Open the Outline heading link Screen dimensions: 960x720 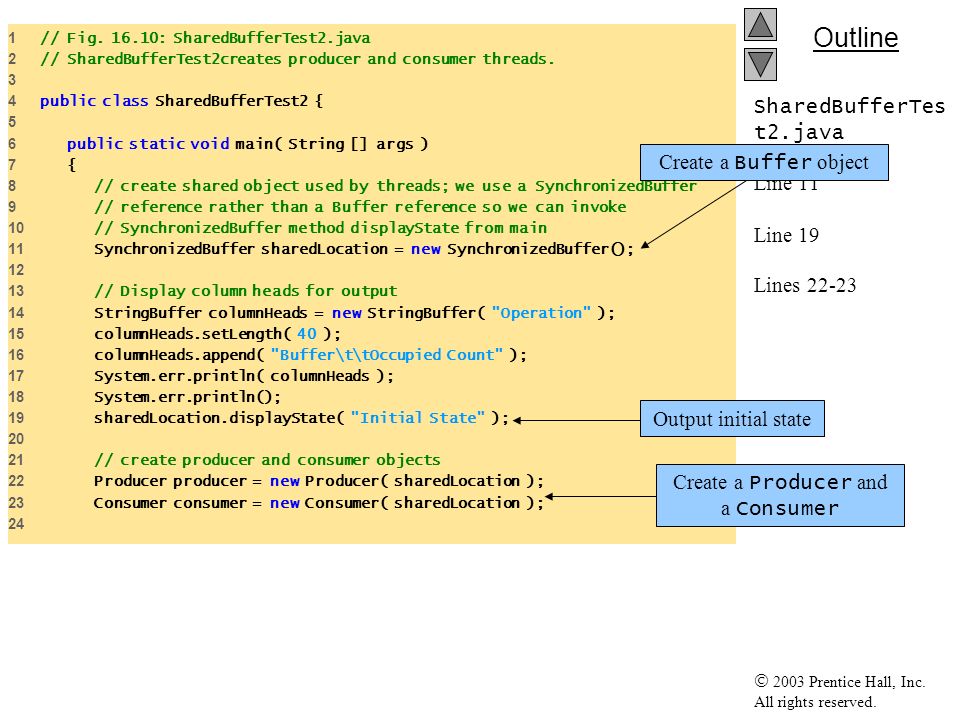coord(855,38)
